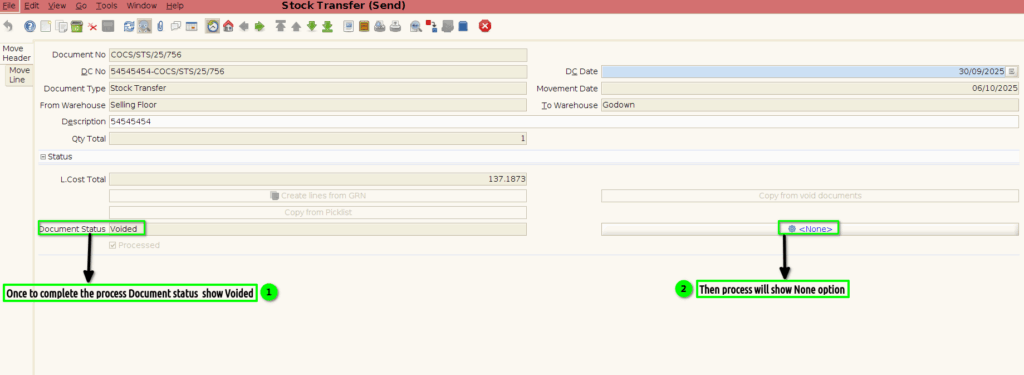Open Report using the document page icon
The width and height of the screenshot is (1024, 375).
[348, 27]
